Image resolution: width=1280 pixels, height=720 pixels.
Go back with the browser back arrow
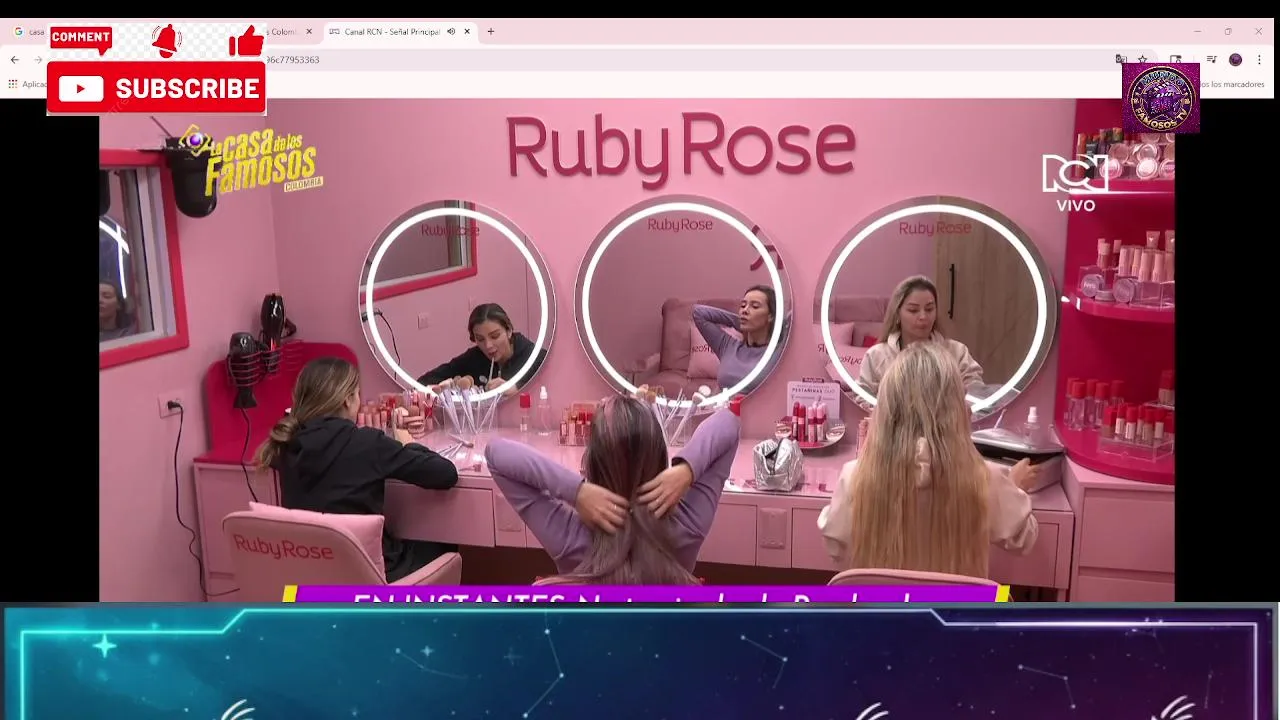14,60
